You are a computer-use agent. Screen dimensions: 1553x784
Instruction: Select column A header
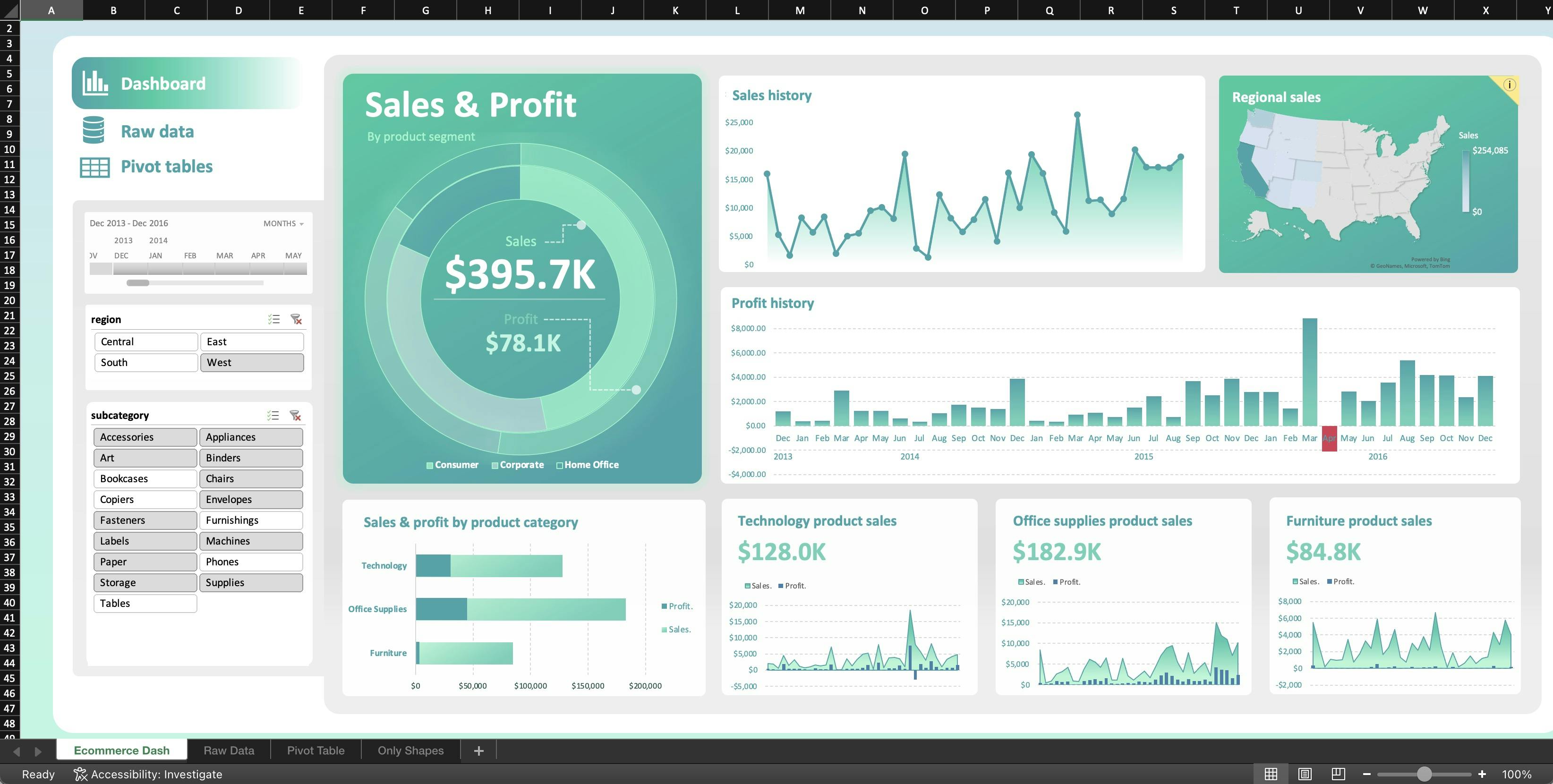pyautogui.click(x=51, y=9)
